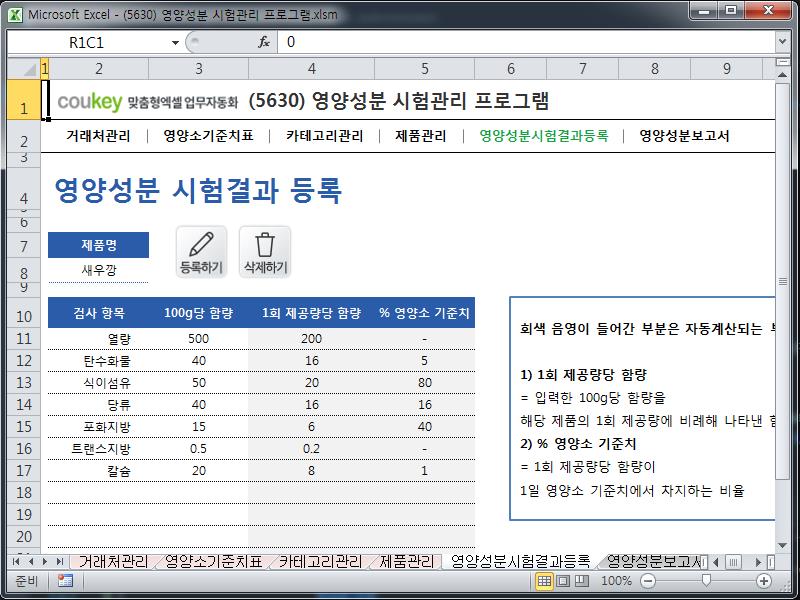800x600 pixels.
Task: Go to next sheet tab arrow
Action: click(x=45, y=562)
